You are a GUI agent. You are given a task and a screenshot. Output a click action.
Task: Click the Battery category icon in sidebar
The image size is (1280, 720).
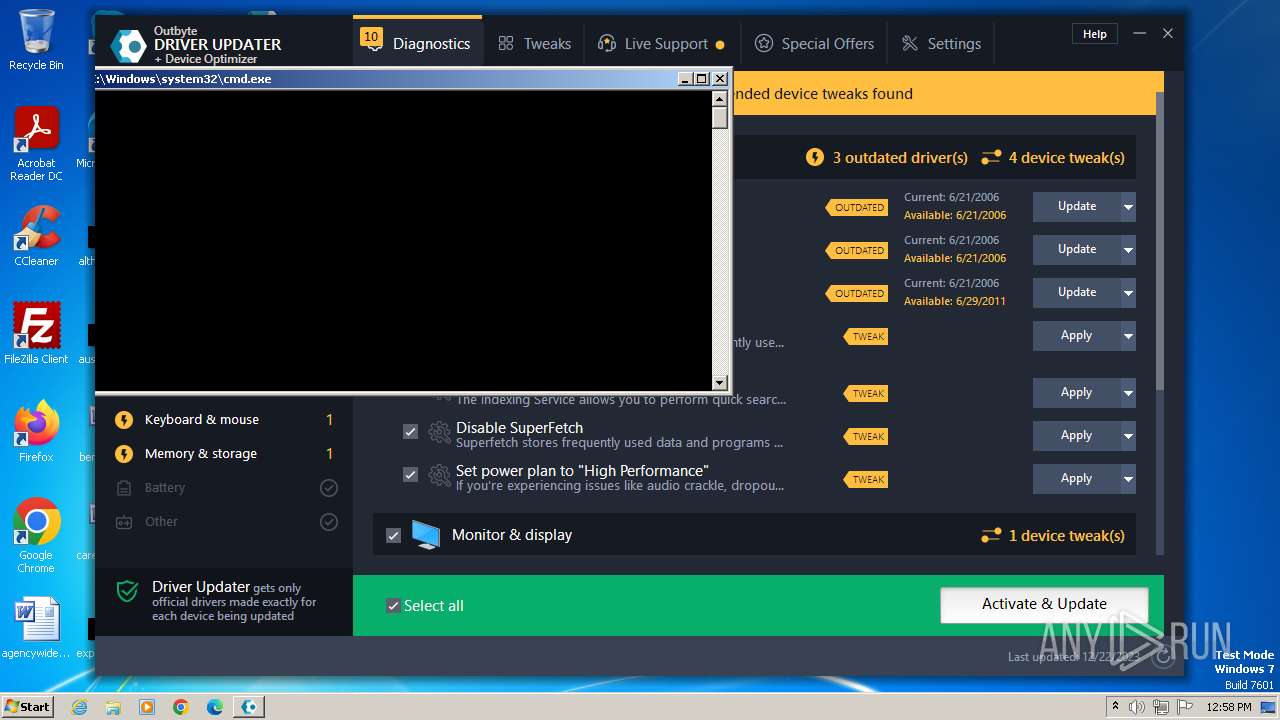124,488
